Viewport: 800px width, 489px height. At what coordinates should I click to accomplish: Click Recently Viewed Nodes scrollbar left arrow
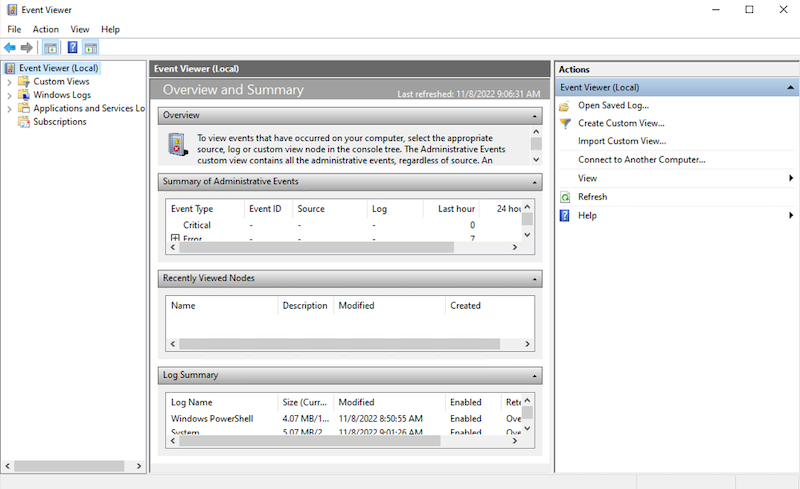tap(172, 344)
